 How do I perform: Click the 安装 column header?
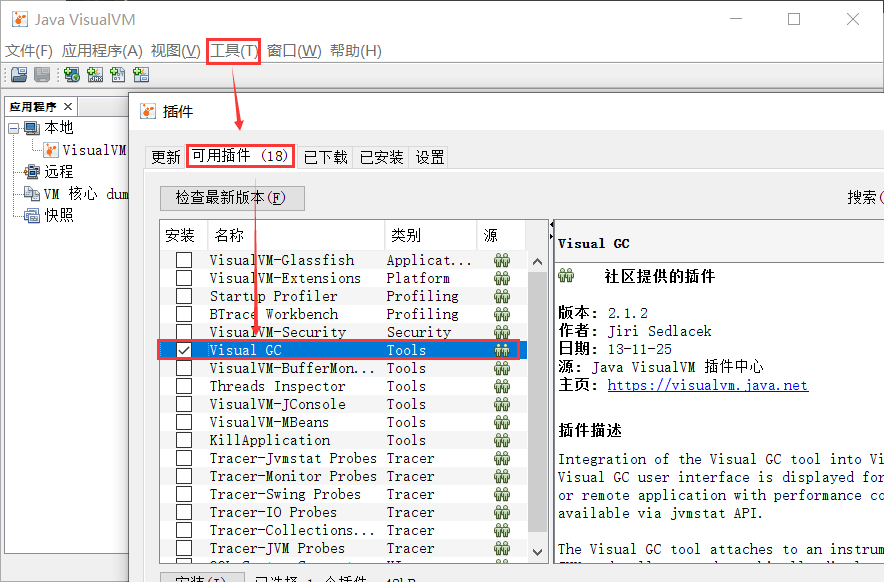point(184,235)
